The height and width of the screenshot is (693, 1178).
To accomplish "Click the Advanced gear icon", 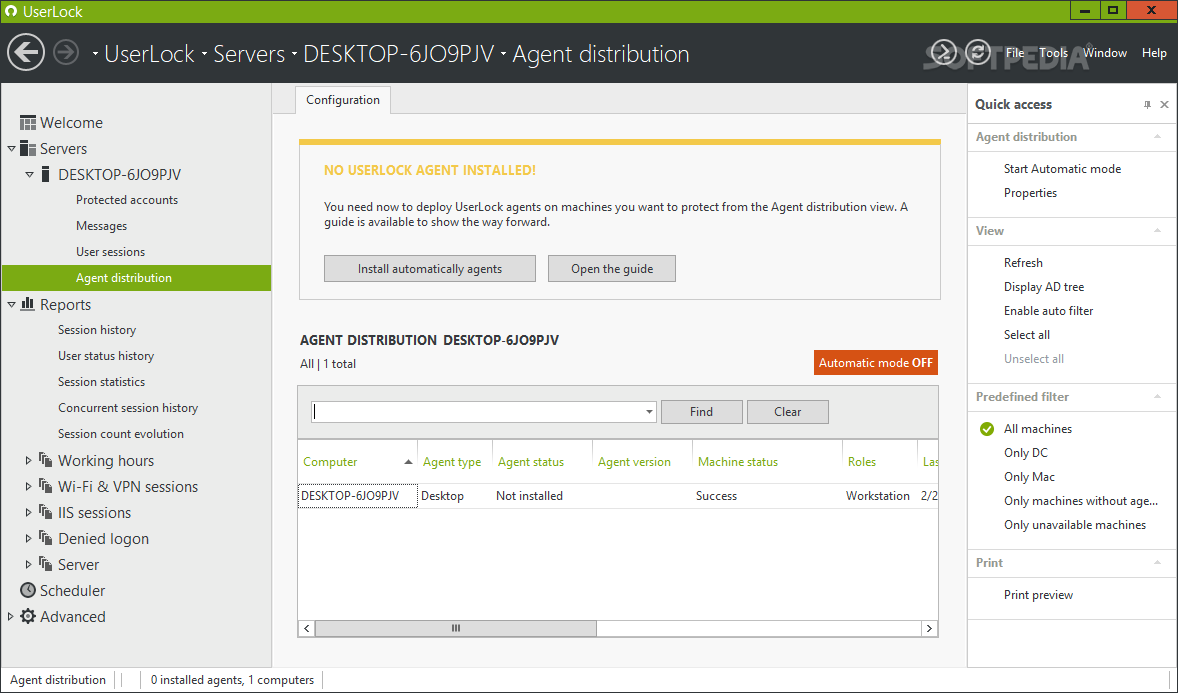I will click(28, 616).
